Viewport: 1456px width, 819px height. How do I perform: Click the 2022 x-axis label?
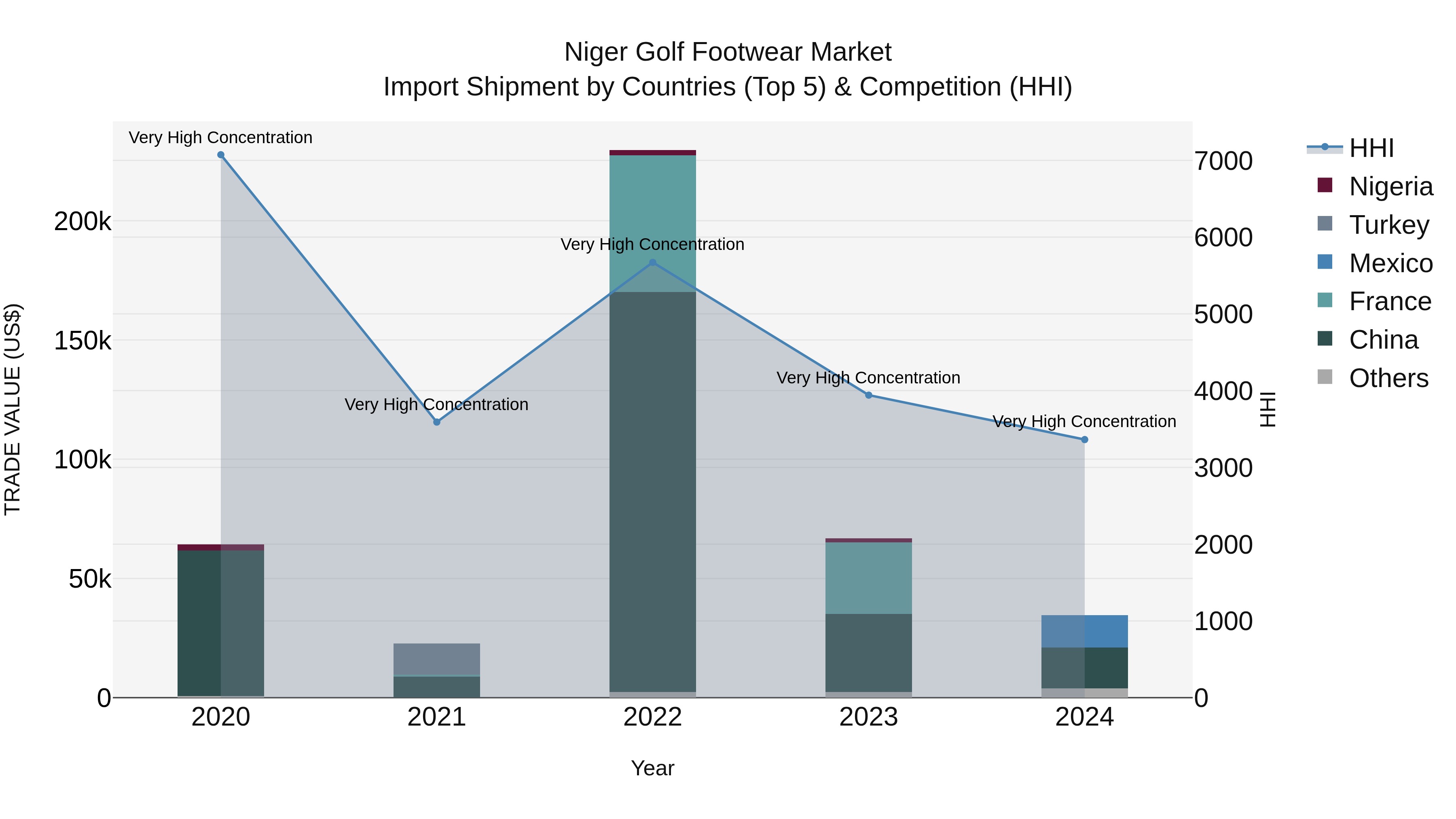pyautogui.click(x=653, y=717)
